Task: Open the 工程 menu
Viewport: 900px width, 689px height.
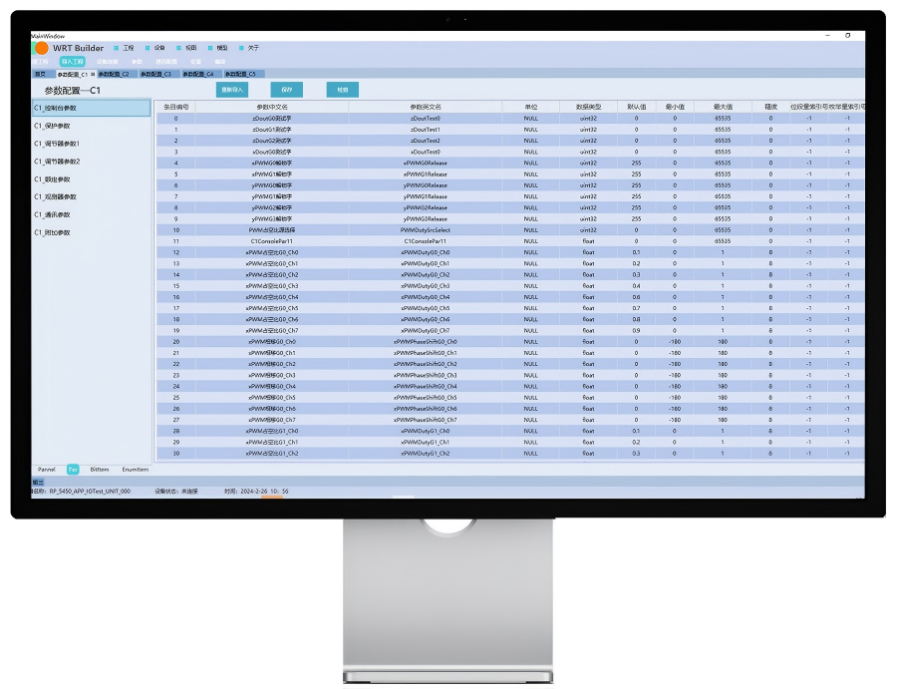Action: (x=128, y=48)
